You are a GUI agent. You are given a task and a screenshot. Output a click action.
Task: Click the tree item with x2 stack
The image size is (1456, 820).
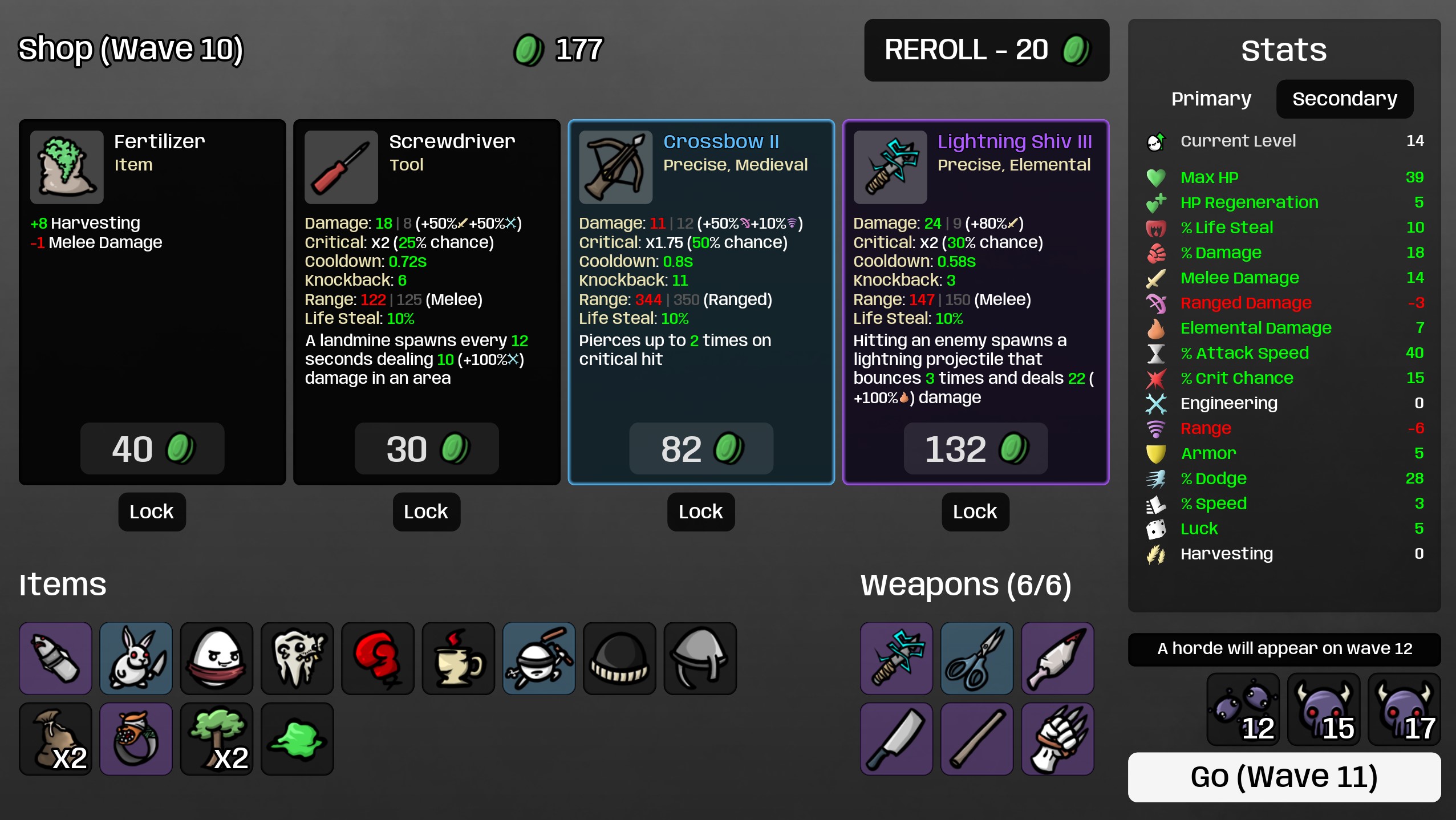pos(217,738)
